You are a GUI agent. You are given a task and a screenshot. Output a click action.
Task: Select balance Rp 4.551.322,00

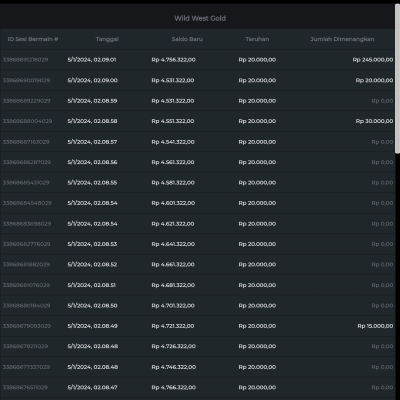point(173,121)
